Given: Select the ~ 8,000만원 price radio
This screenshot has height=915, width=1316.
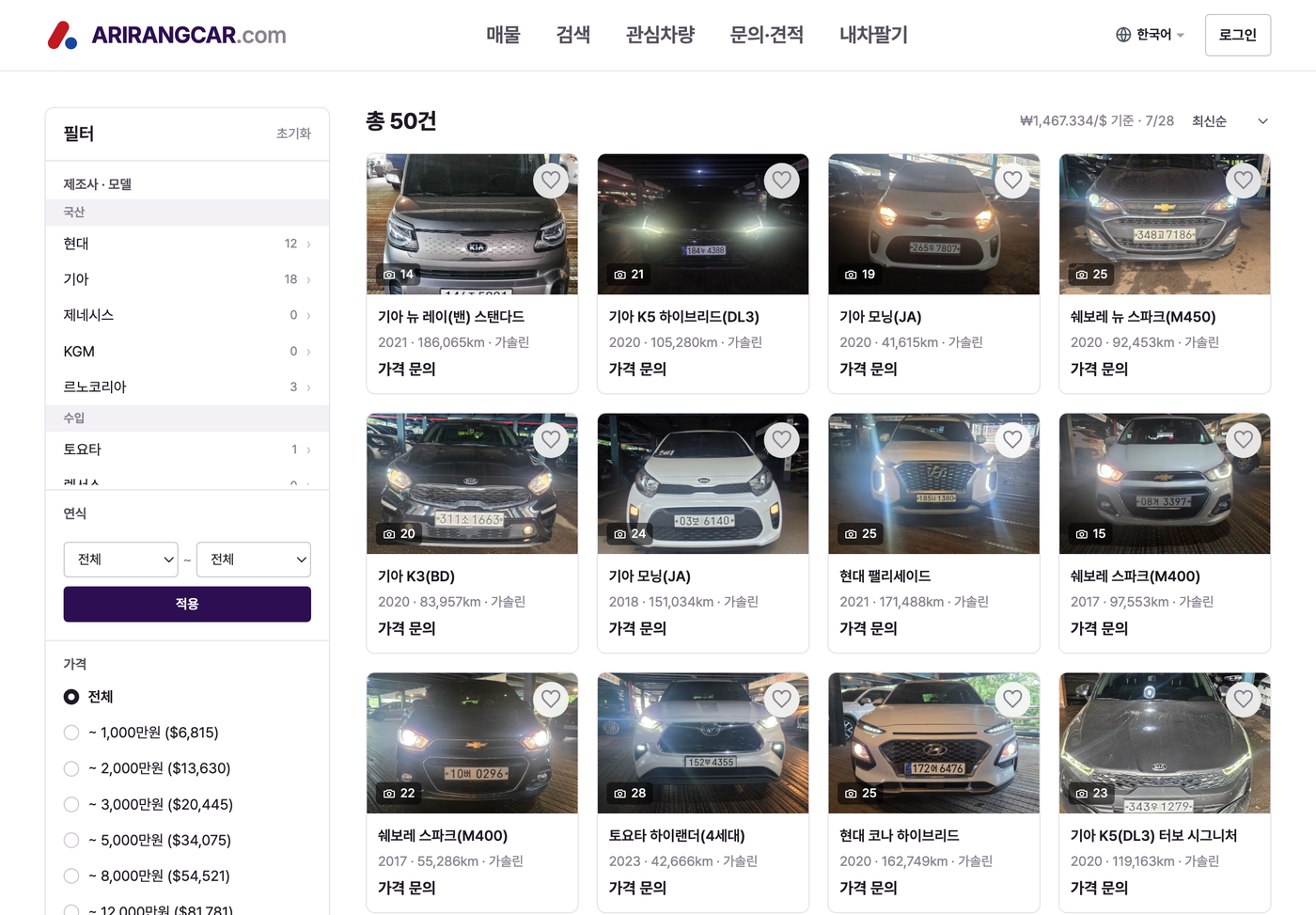Looking at the screenshot, I should pos(71,876).
